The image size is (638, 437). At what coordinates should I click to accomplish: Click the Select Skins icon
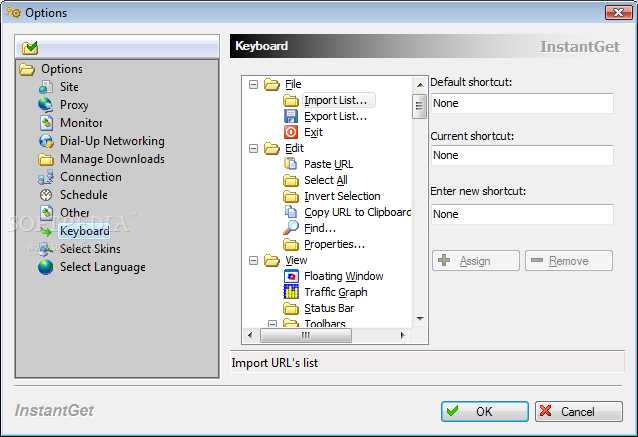[46, 249]
